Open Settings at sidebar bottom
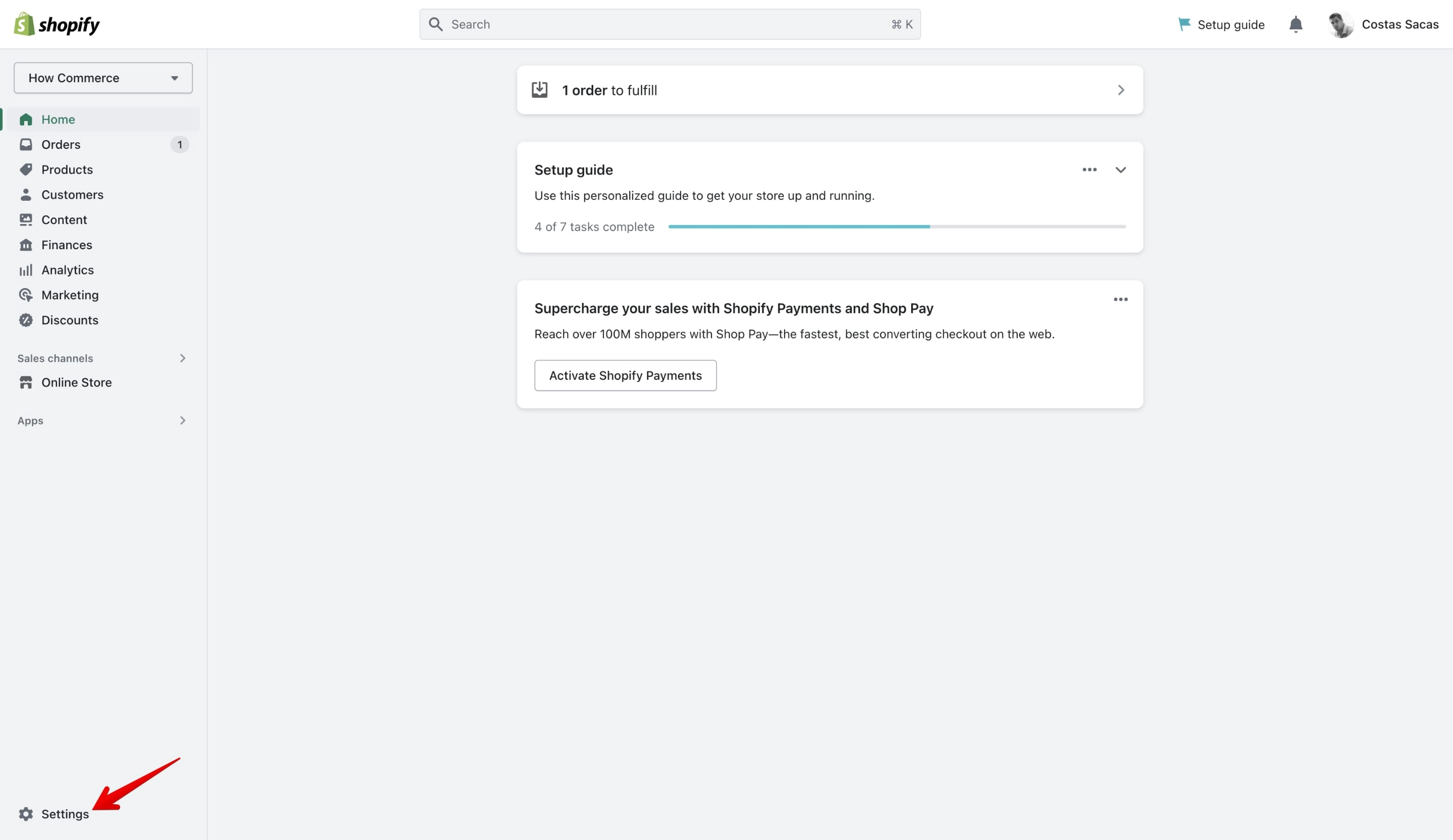The width and height of the screenshot is (1453, 840). tap(65, 813)
